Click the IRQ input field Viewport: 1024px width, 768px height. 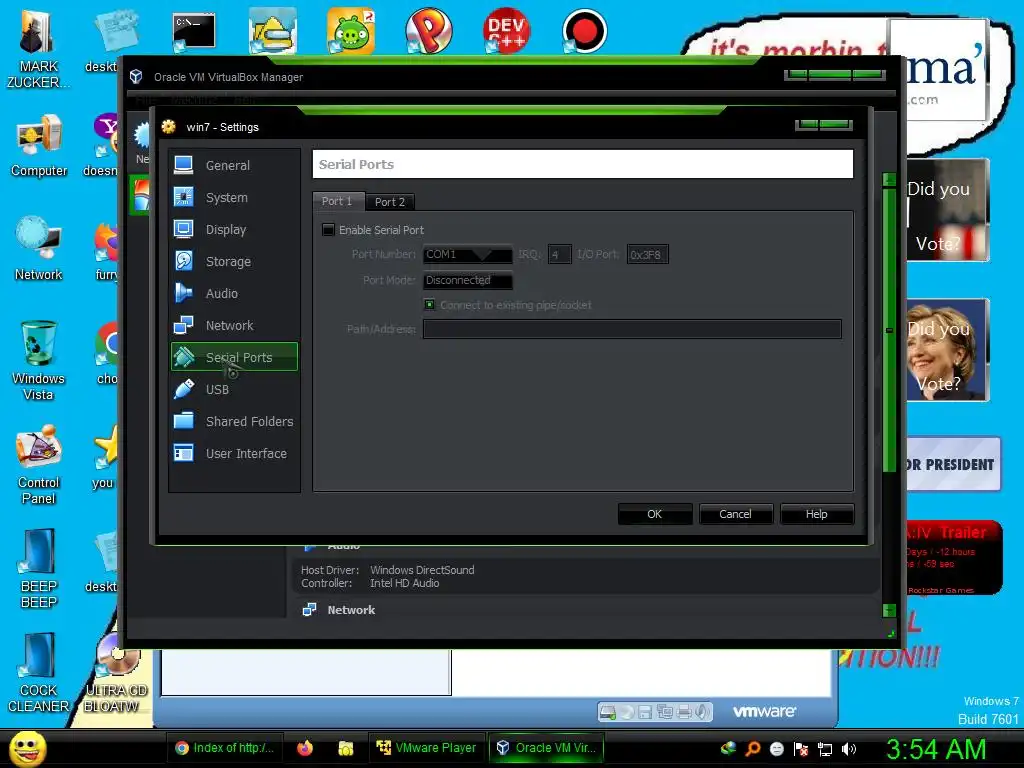560,254
